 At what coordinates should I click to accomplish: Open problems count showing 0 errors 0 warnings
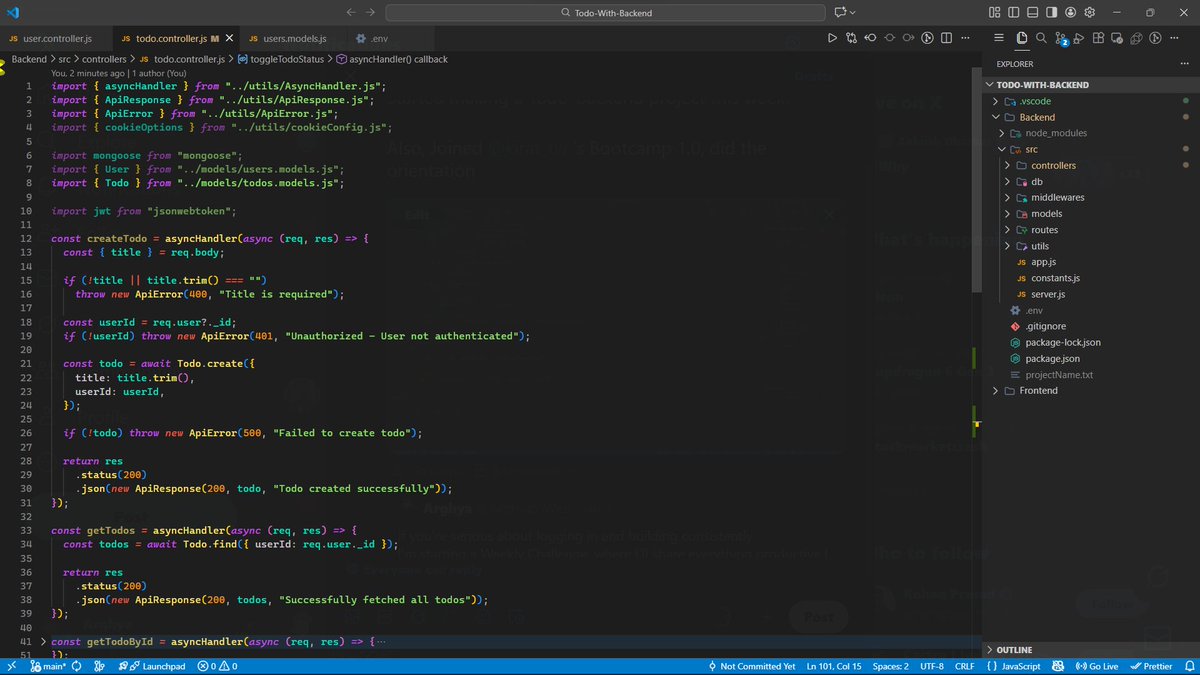[x=217, y=666]
